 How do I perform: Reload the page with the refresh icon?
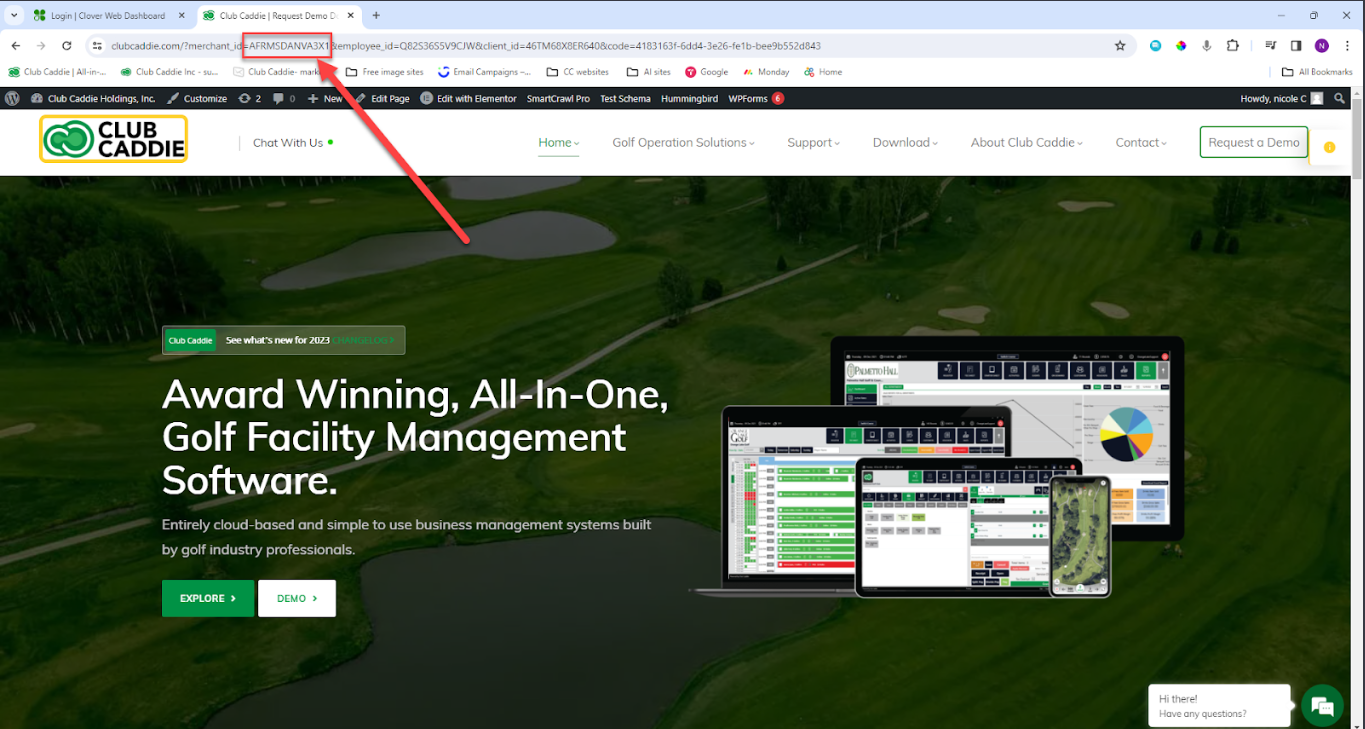pyautogui.click(x=67, y=46)
